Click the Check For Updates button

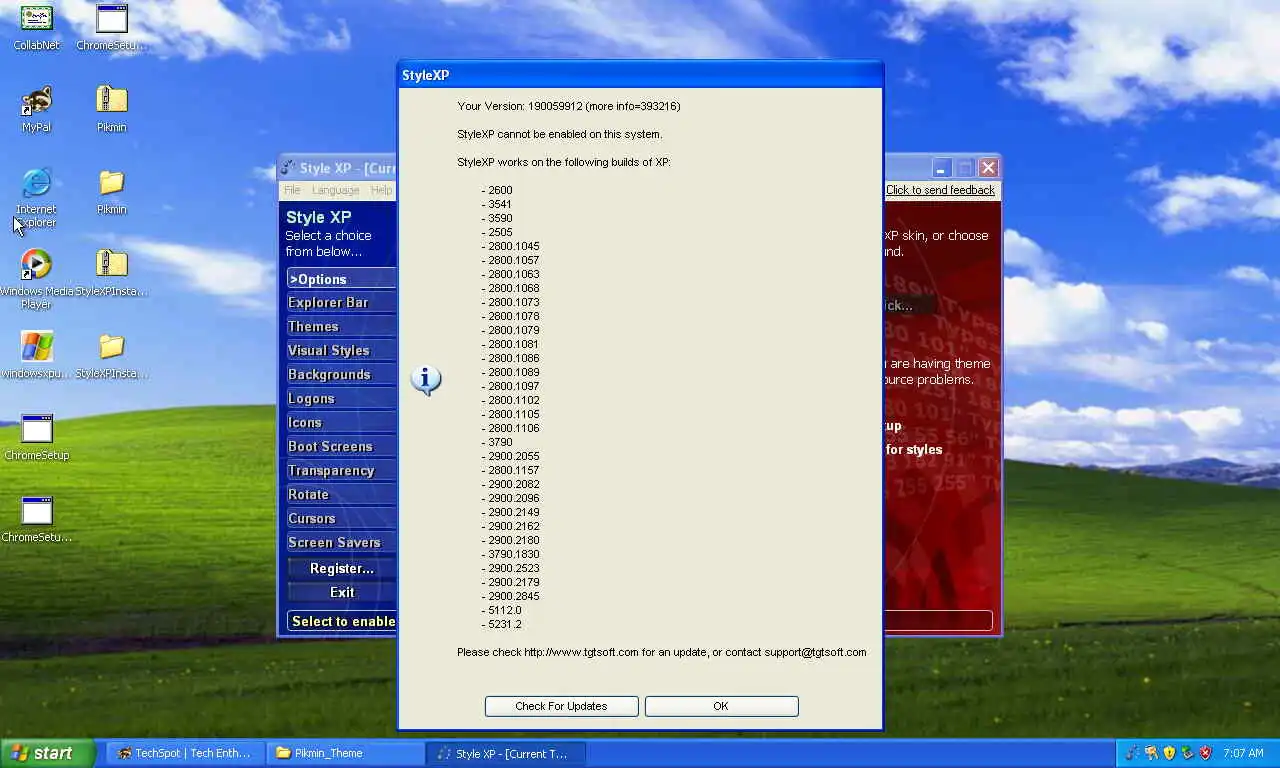pos(561,706)
